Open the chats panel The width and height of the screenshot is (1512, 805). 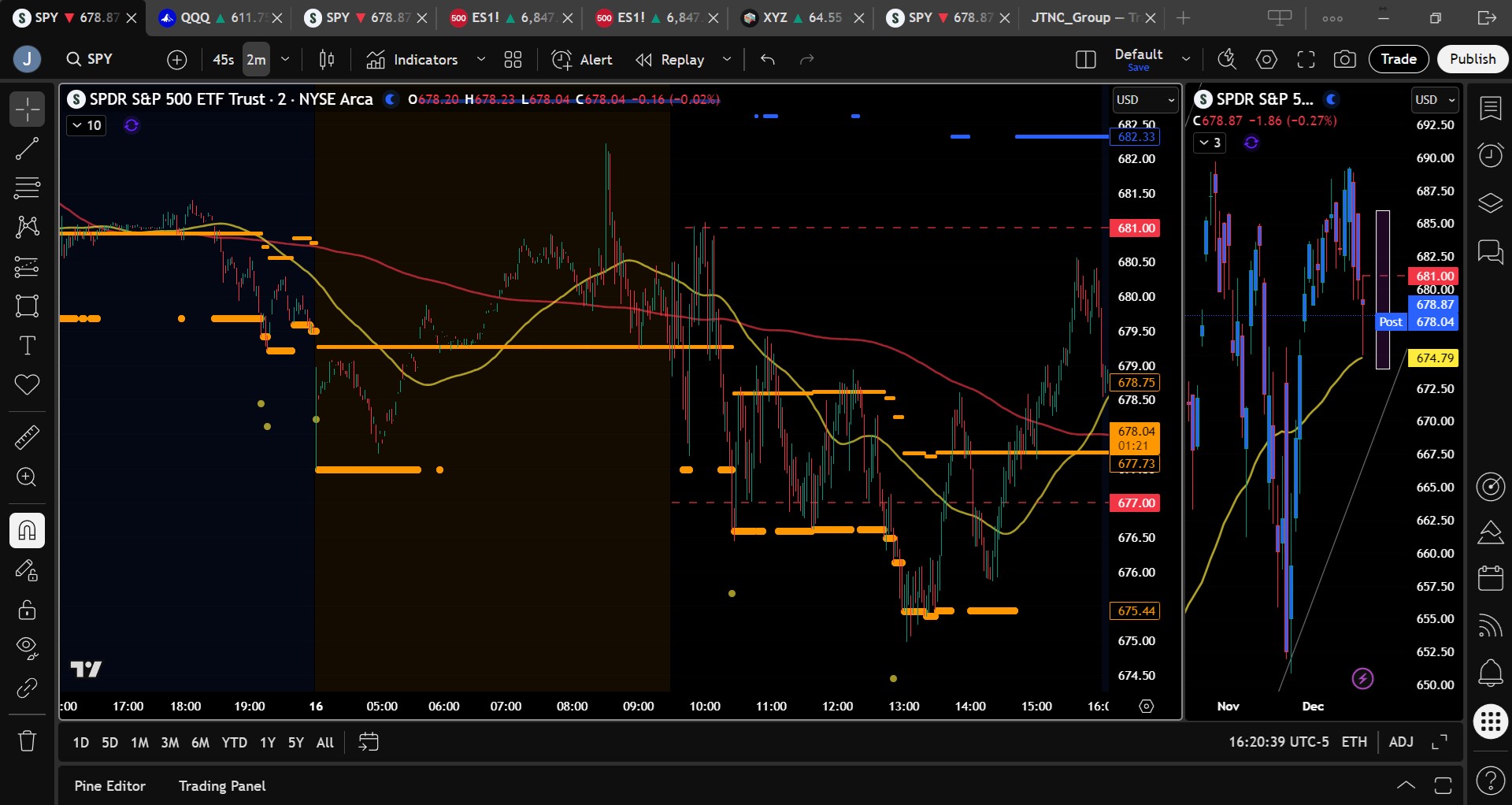[x=1490, y=251]
